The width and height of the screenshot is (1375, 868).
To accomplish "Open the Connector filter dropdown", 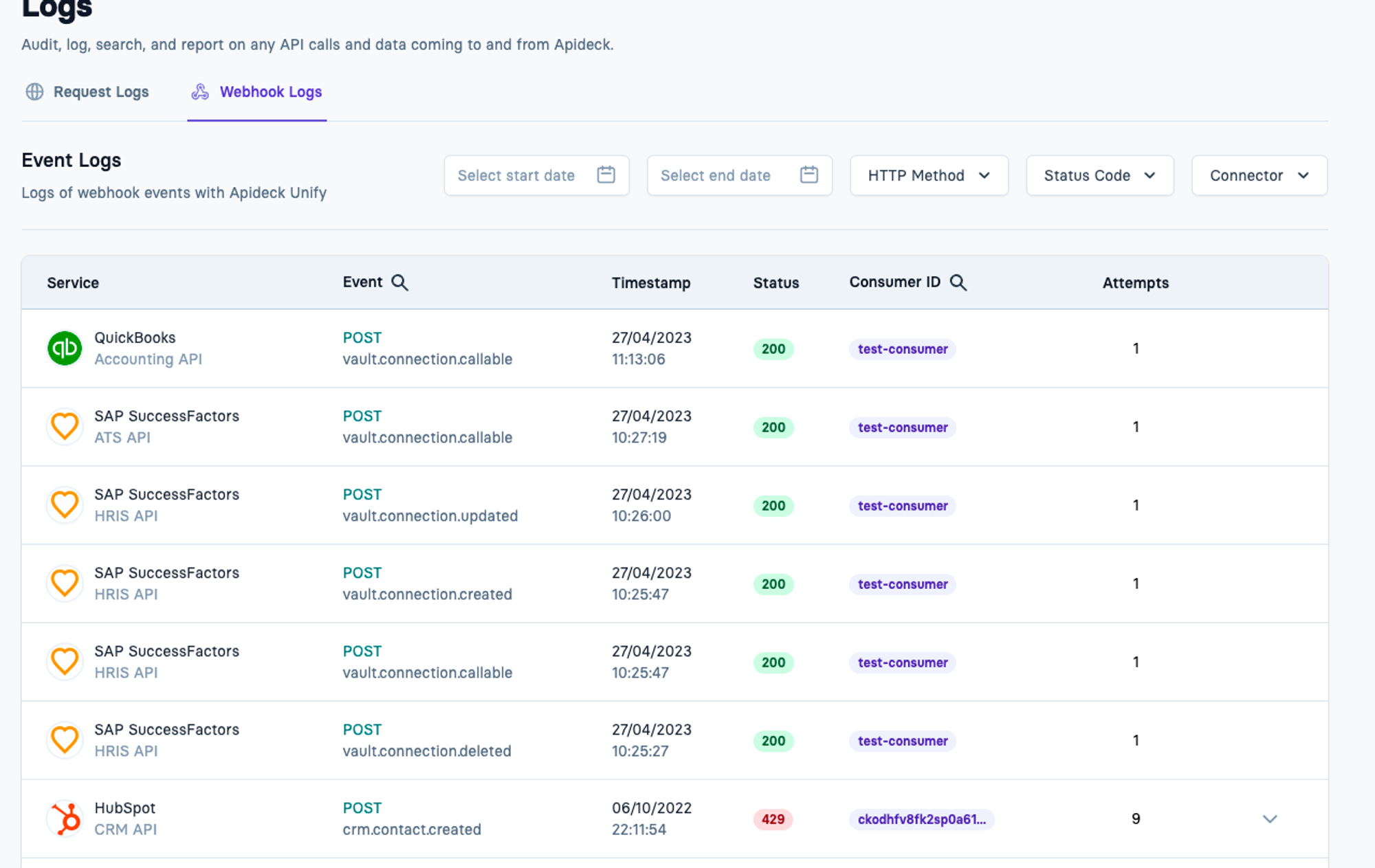I will [x=1259, y=175].
